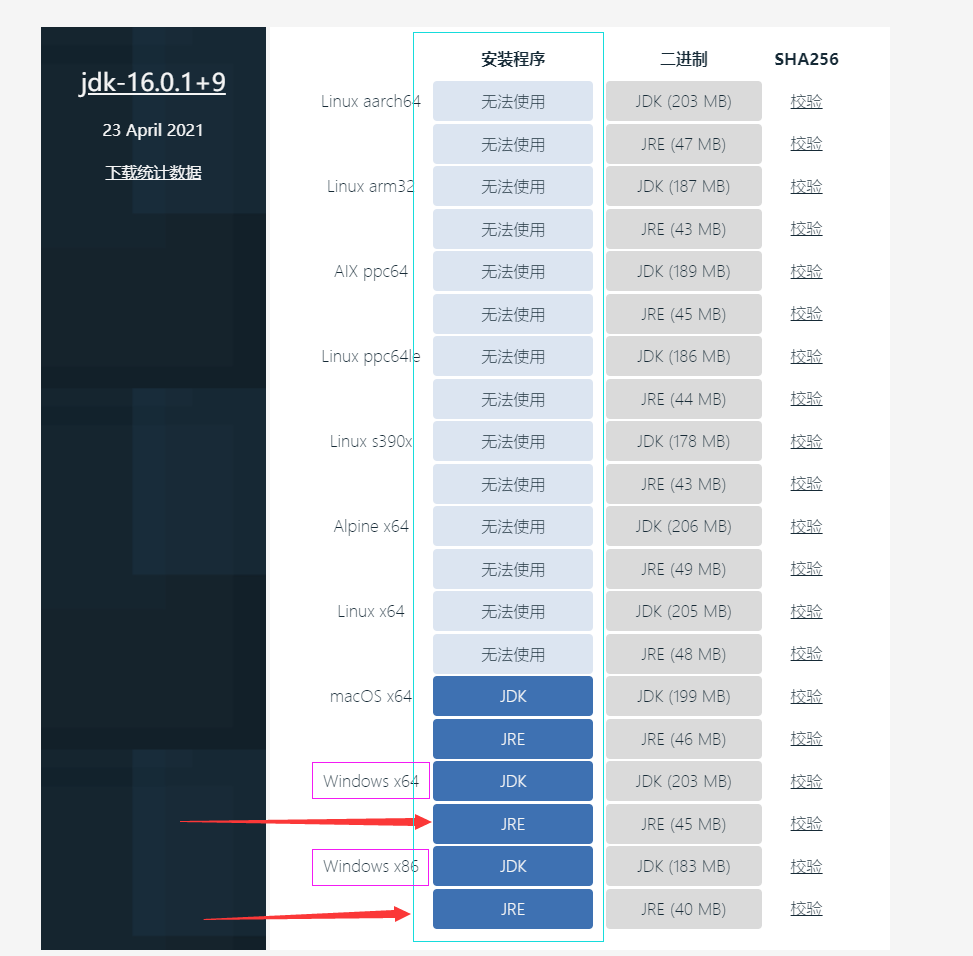Download JRE (46 MB) binary

(x=684, y=739)
